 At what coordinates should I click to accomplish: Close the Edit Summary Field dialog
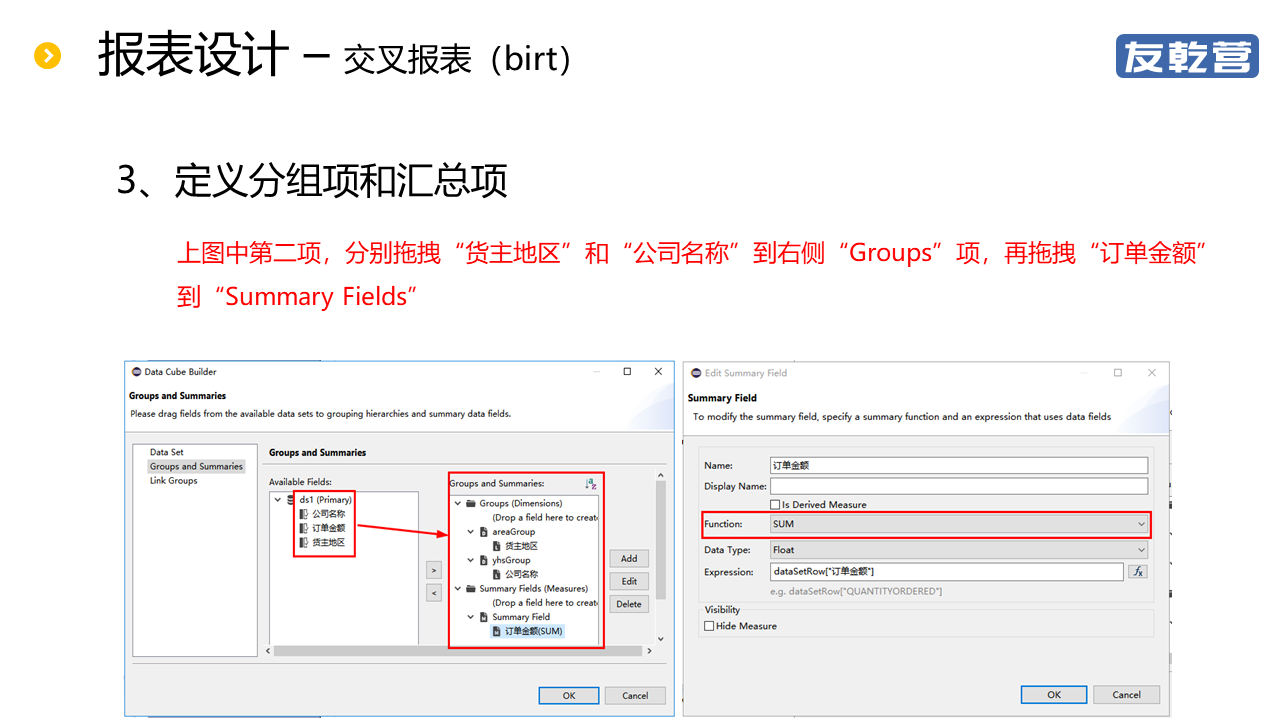[1152, 373]
